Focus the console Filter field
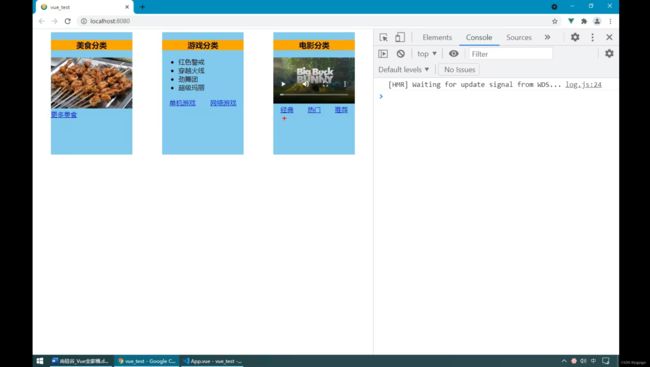The height and width of the screenshot is (367, 650). point(511,54)
